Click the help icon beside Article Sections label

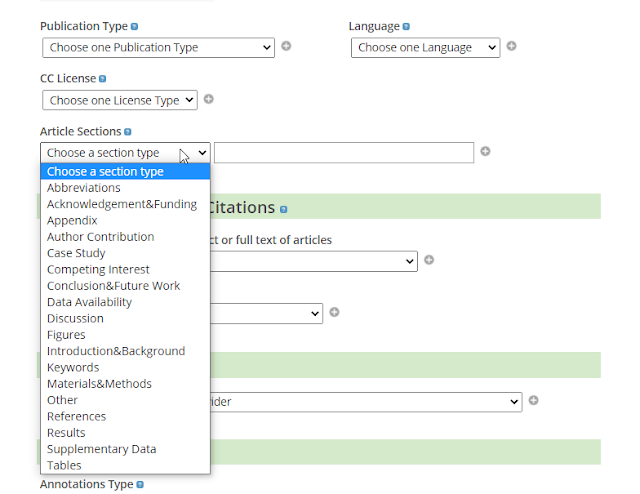point(128,132)
